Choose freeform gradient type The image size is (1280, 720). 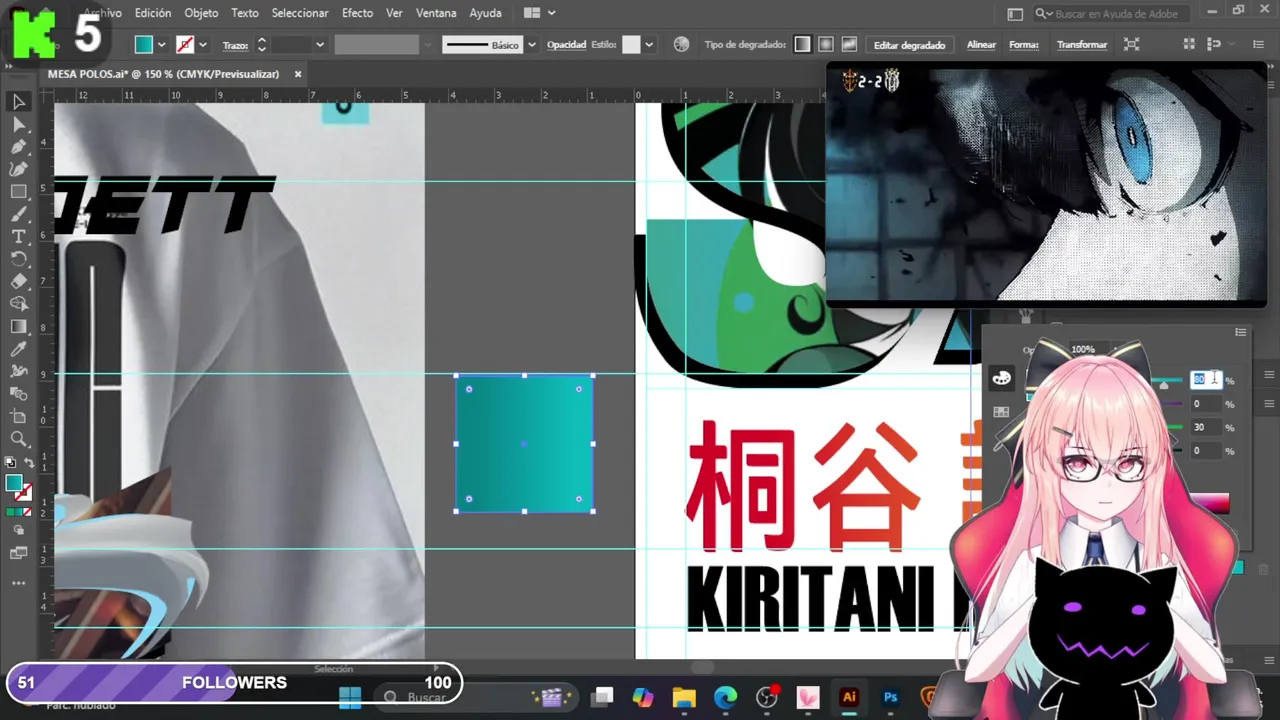[849, 44]
